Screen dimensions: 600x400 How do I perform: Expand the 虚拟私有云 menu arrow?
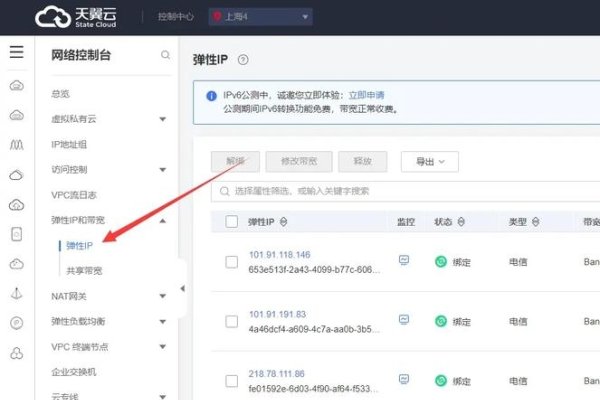(x=163, y=119)
